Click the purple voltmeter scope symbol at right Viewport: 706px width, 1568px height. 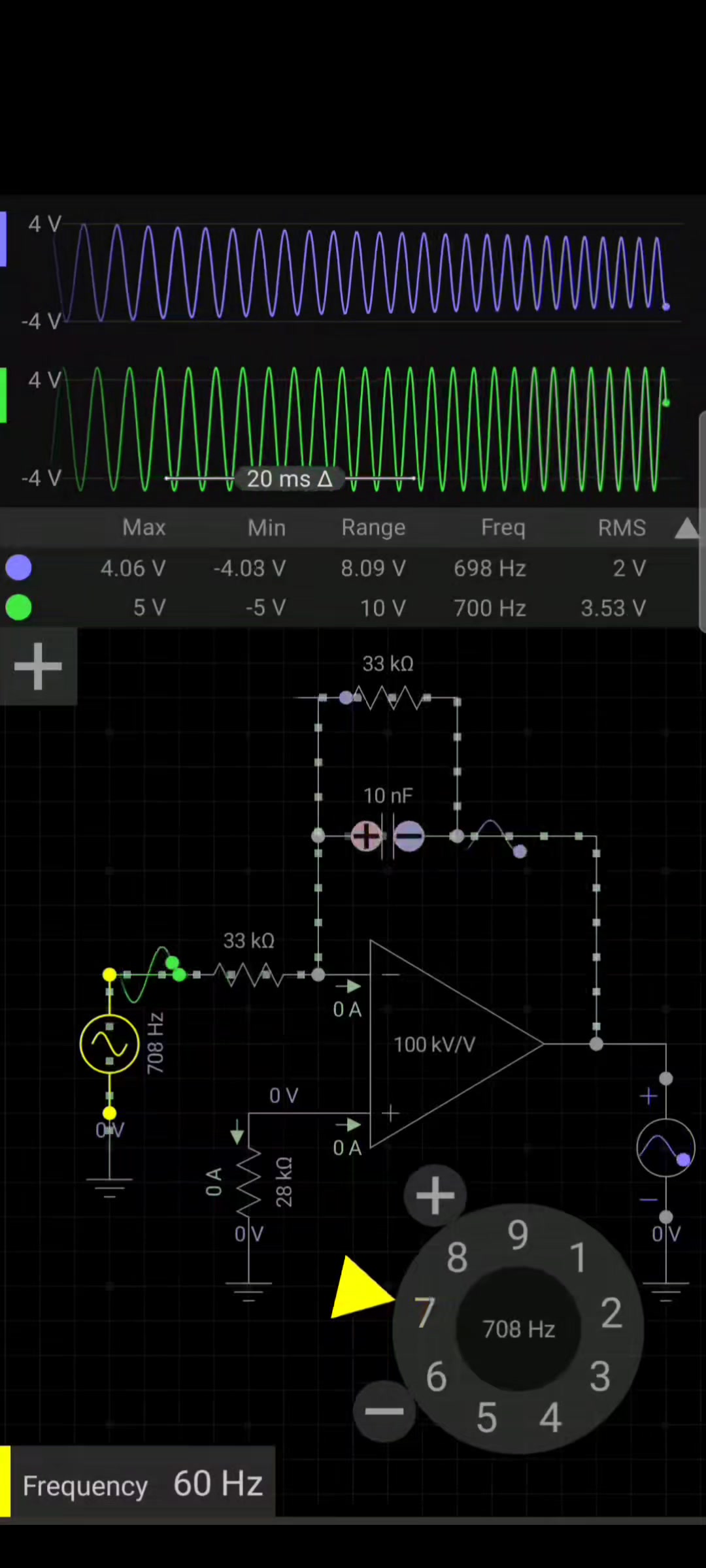[665, 1147]
